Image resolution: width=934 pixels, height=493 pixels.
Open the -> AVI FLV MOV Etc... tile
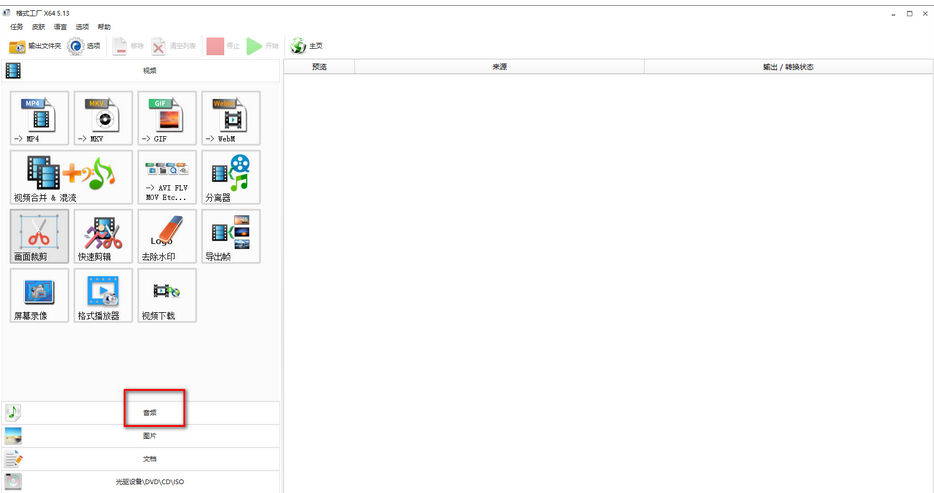coord(167,177)
